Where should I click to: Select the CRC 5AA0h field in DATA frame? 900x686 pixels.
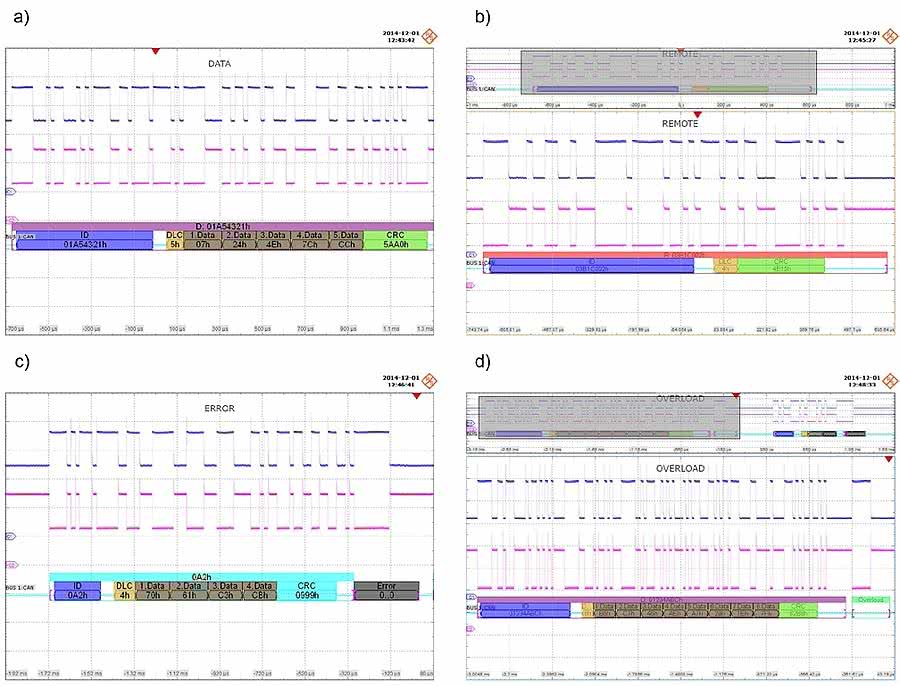(396, 240)
